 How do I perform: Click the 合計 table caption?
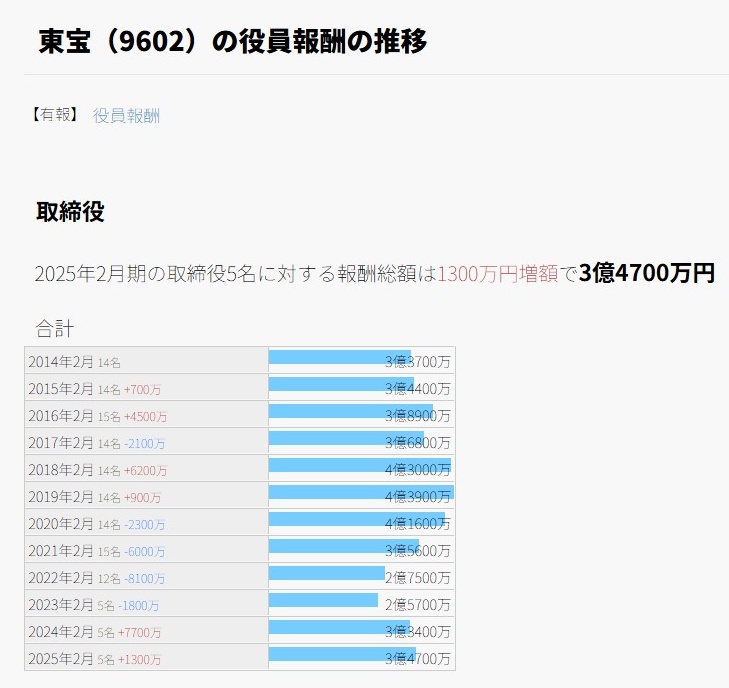click(x=54, y=329)
